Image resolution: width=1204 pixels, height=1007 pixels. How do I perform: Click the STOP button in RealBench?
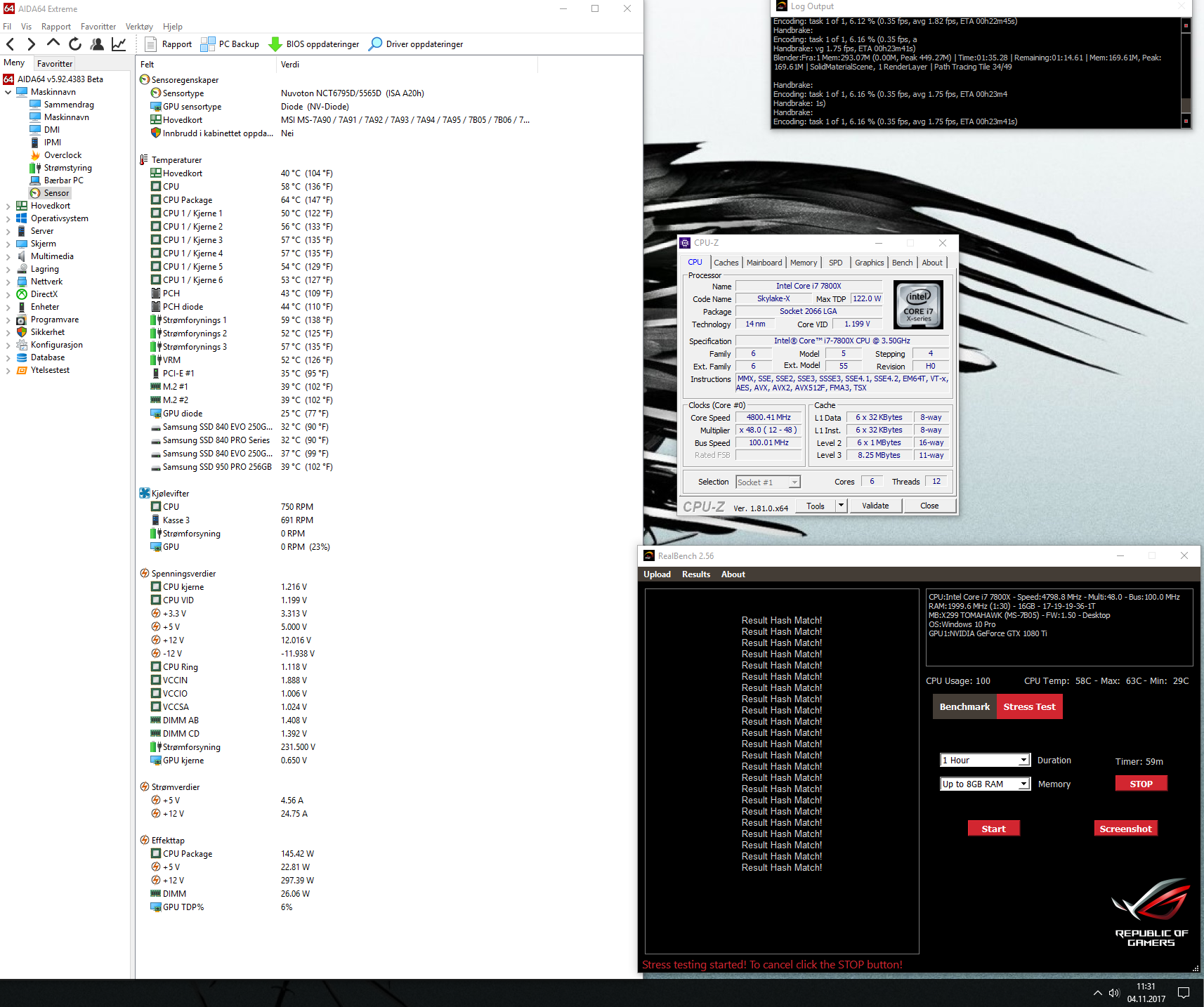(1141, 784)
